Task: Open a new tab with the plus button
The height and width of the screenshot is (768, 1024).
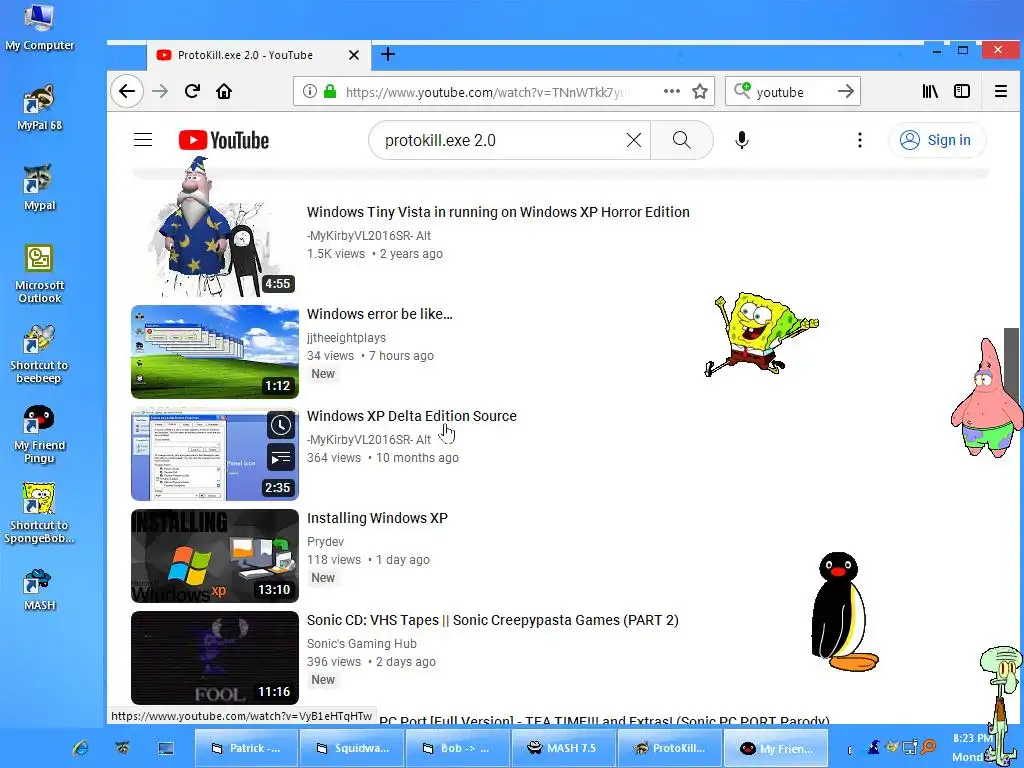Action: tap(388, 54)
